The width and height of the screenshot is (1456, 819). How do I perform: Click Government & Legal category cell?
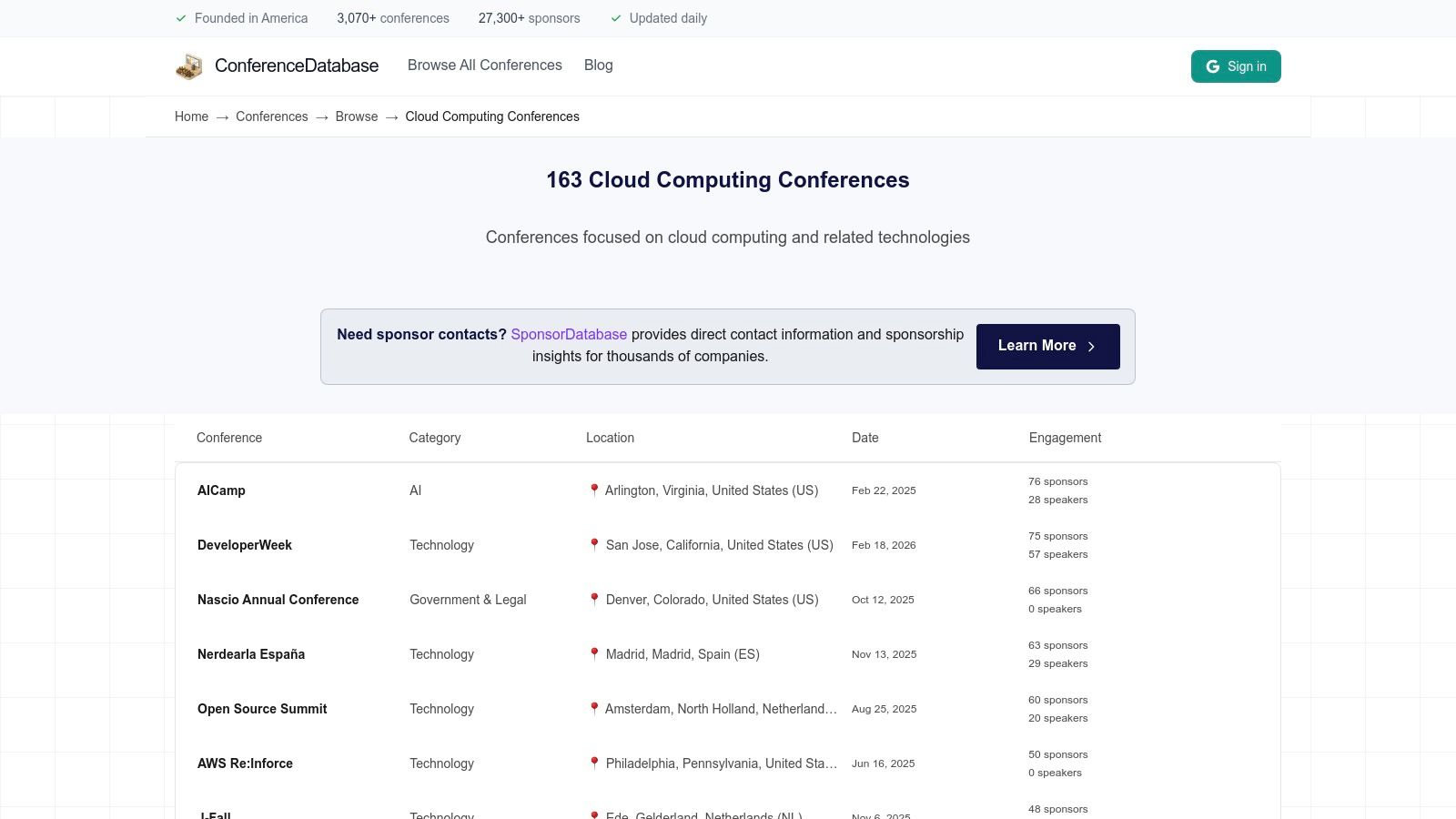point(468,600)
